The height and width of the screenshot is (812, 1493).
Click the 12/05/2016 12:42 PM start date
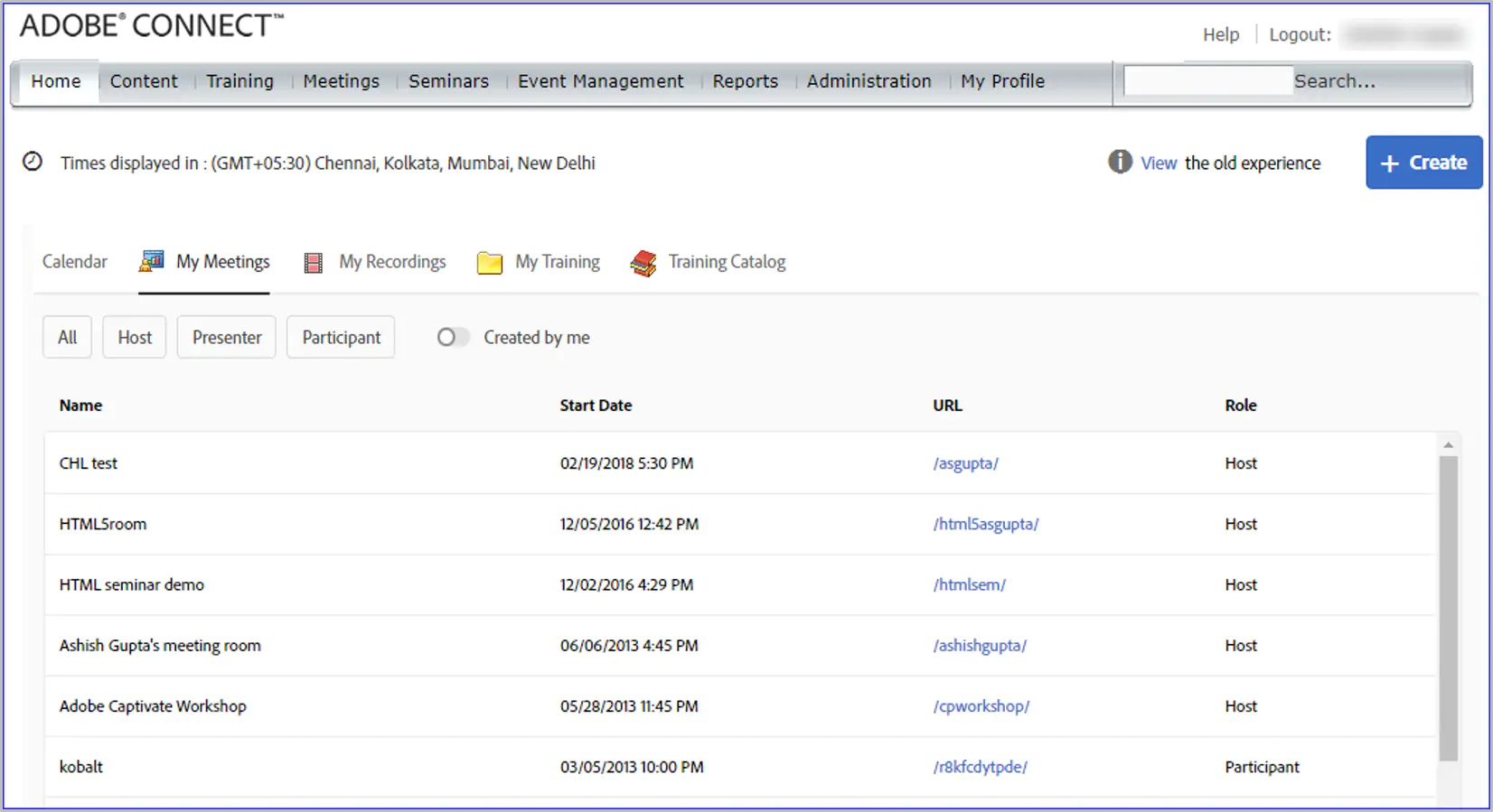[629, 524]
